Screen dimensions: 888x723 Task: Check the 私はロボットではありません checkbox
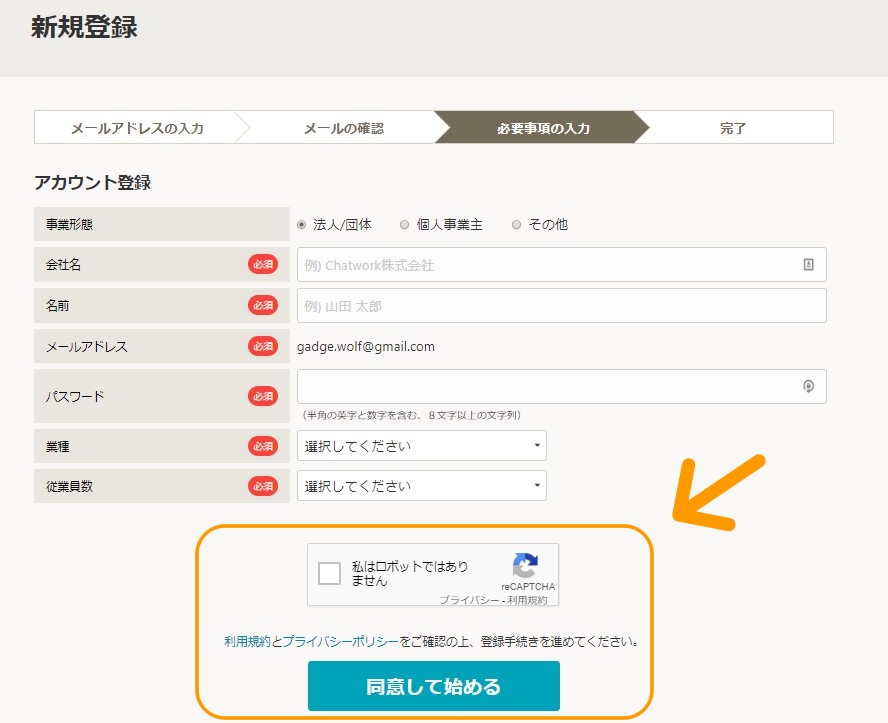pyautogui.click(x=329, y=574)
